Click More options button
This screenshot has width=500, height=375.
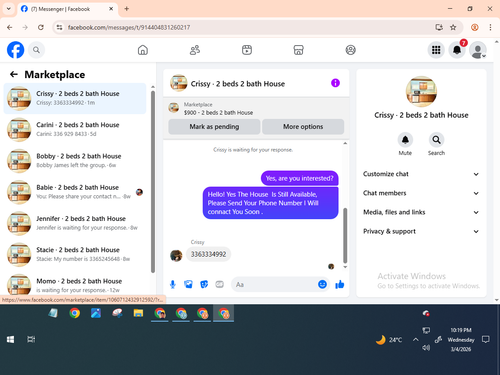(303, 127)
